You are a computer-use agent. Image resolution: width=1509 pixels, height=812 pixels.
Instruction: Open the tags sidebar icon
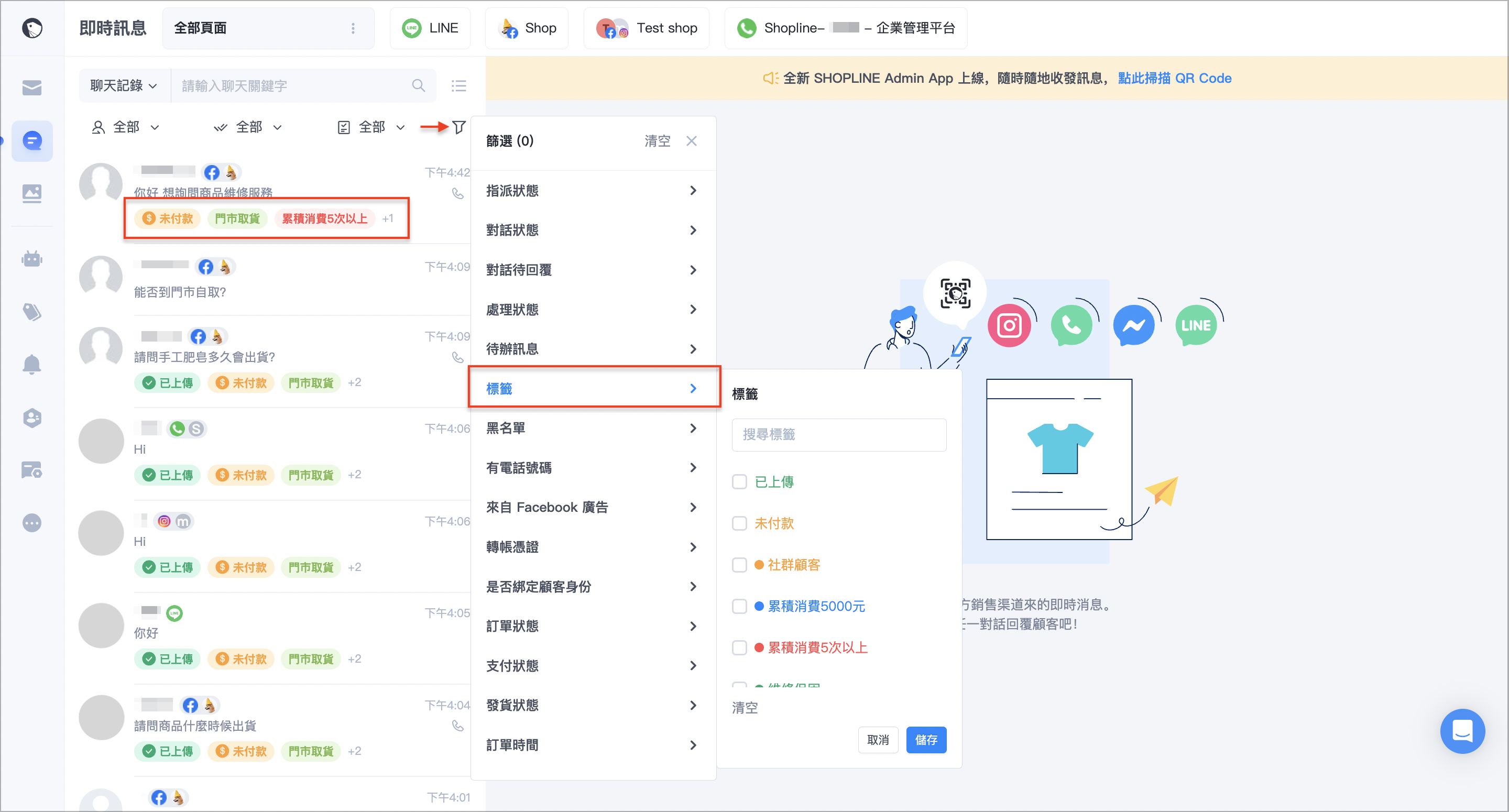[31, 312]
